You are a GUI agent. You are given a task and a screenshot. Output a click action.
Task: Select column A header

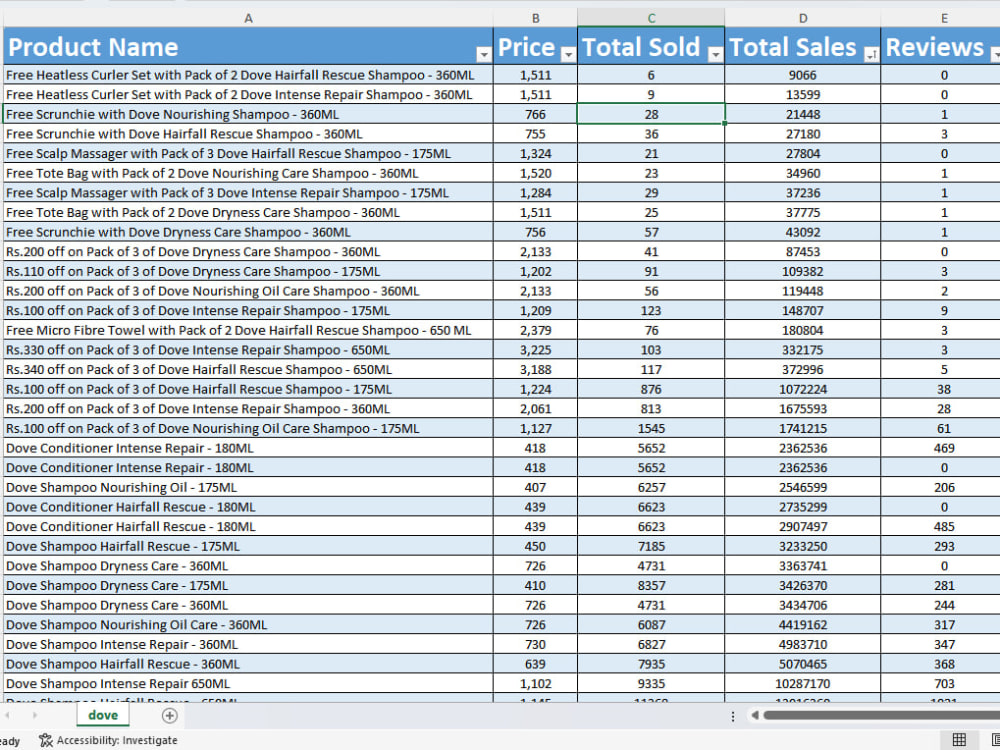tap(248, 18)
